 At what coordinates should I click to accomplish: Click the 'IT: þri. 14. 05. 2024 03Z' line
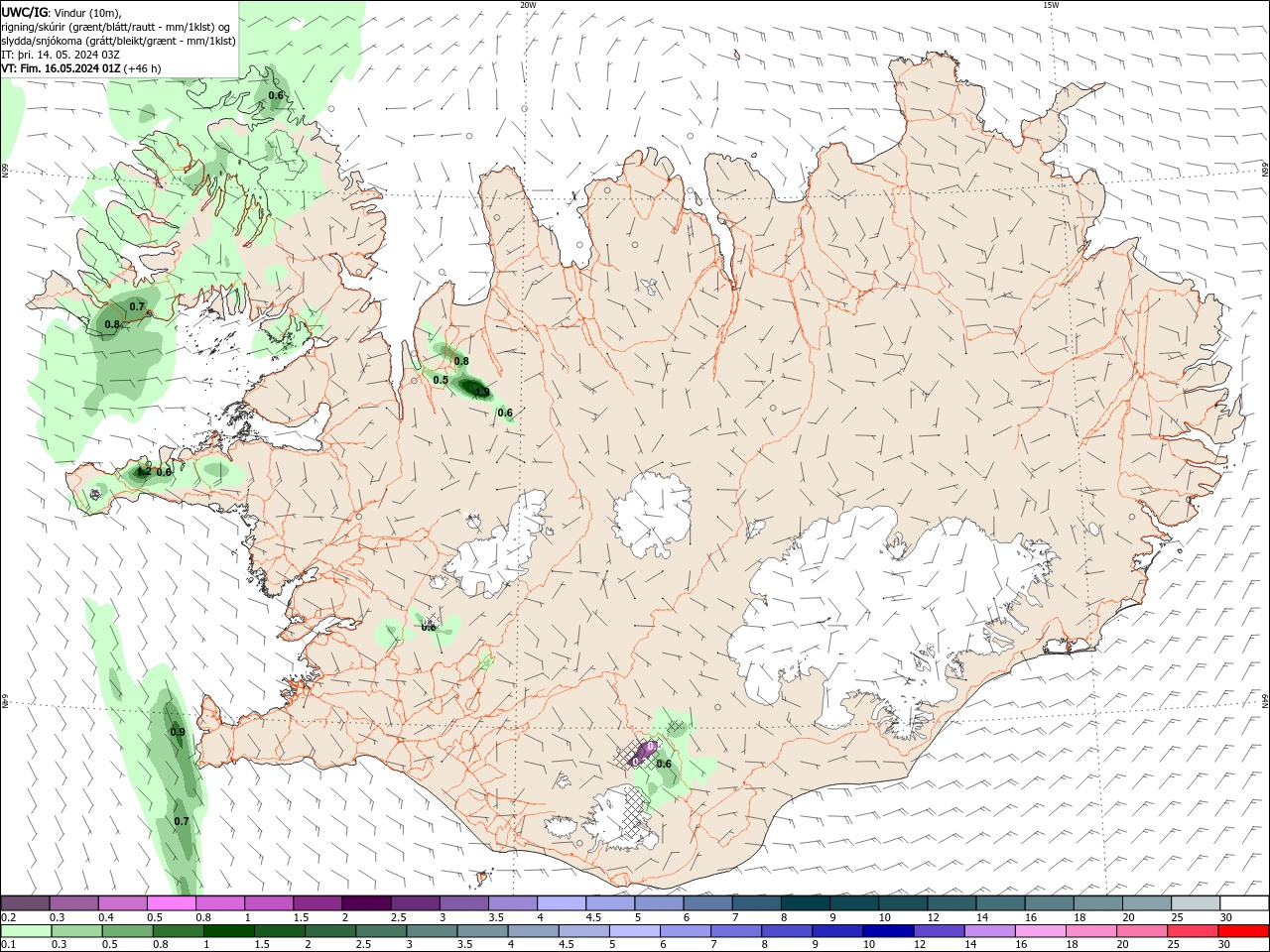(61, 55)
